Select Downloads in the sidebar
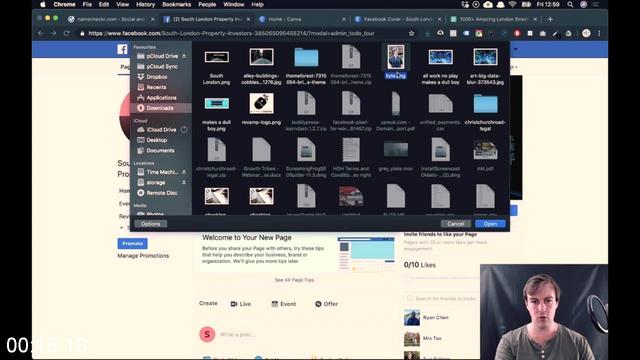Image resolution: width=640 pixels, height=360 pixels. pyautogui.click(x=161, y=108)
